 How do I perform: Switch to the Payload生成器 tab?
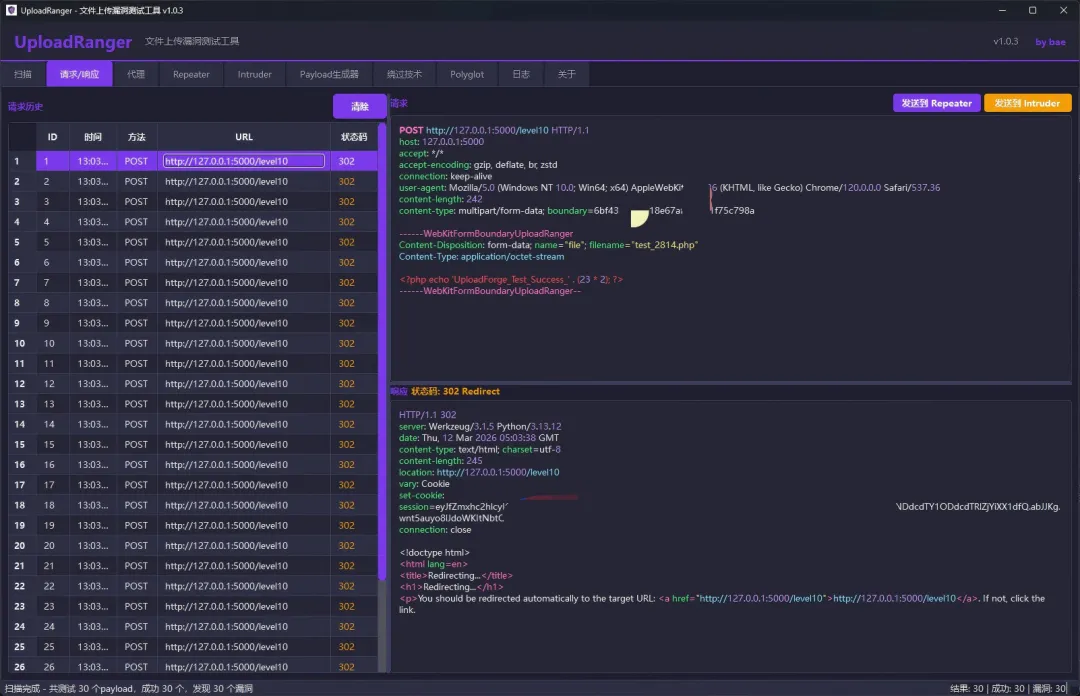(329, 74)
